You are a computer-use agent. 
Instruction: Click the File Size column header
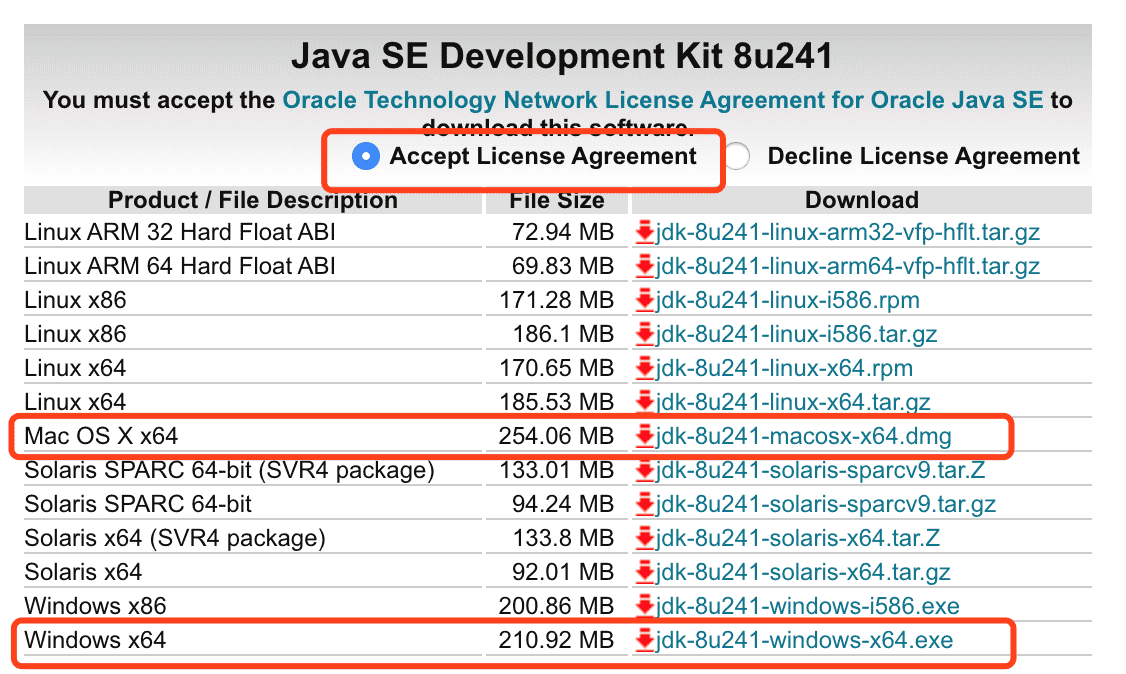point(557,200)
